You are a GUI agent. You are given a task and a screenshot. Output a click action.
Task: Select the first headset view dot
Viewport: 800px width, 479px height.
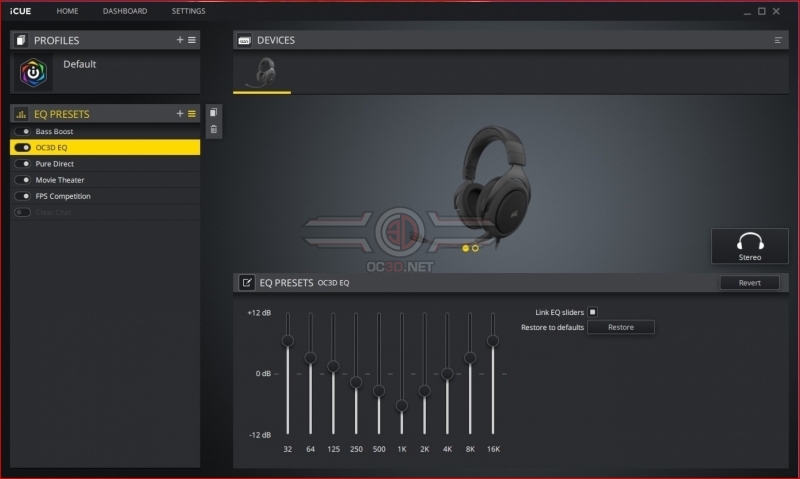465,248
